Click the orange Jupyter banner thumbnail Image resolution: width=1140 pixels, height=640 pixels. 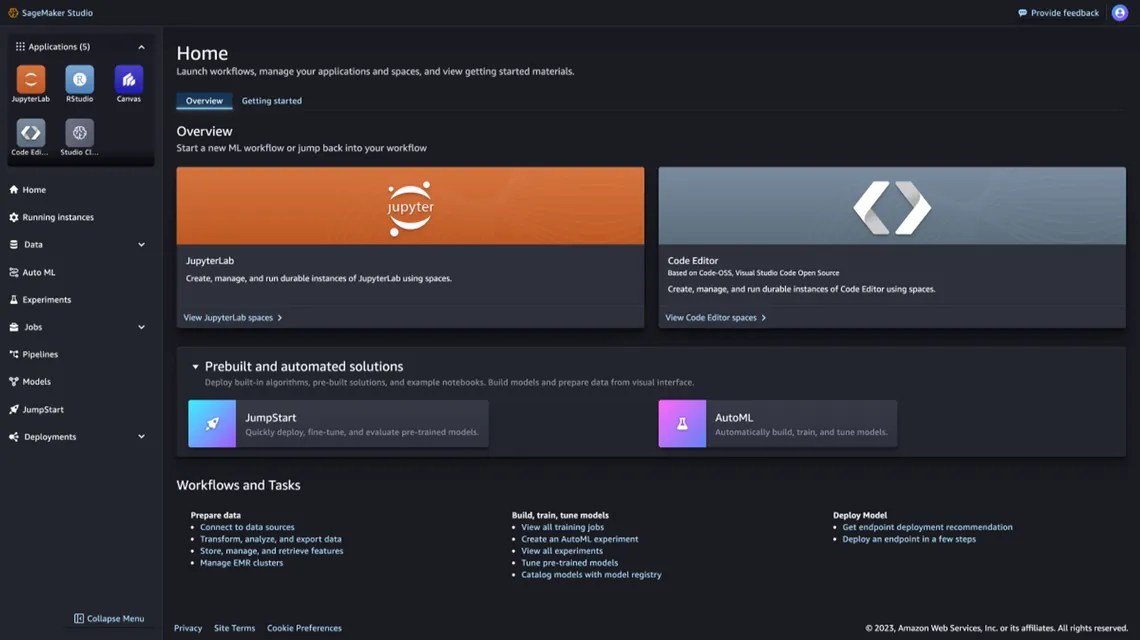coord(410,206)
